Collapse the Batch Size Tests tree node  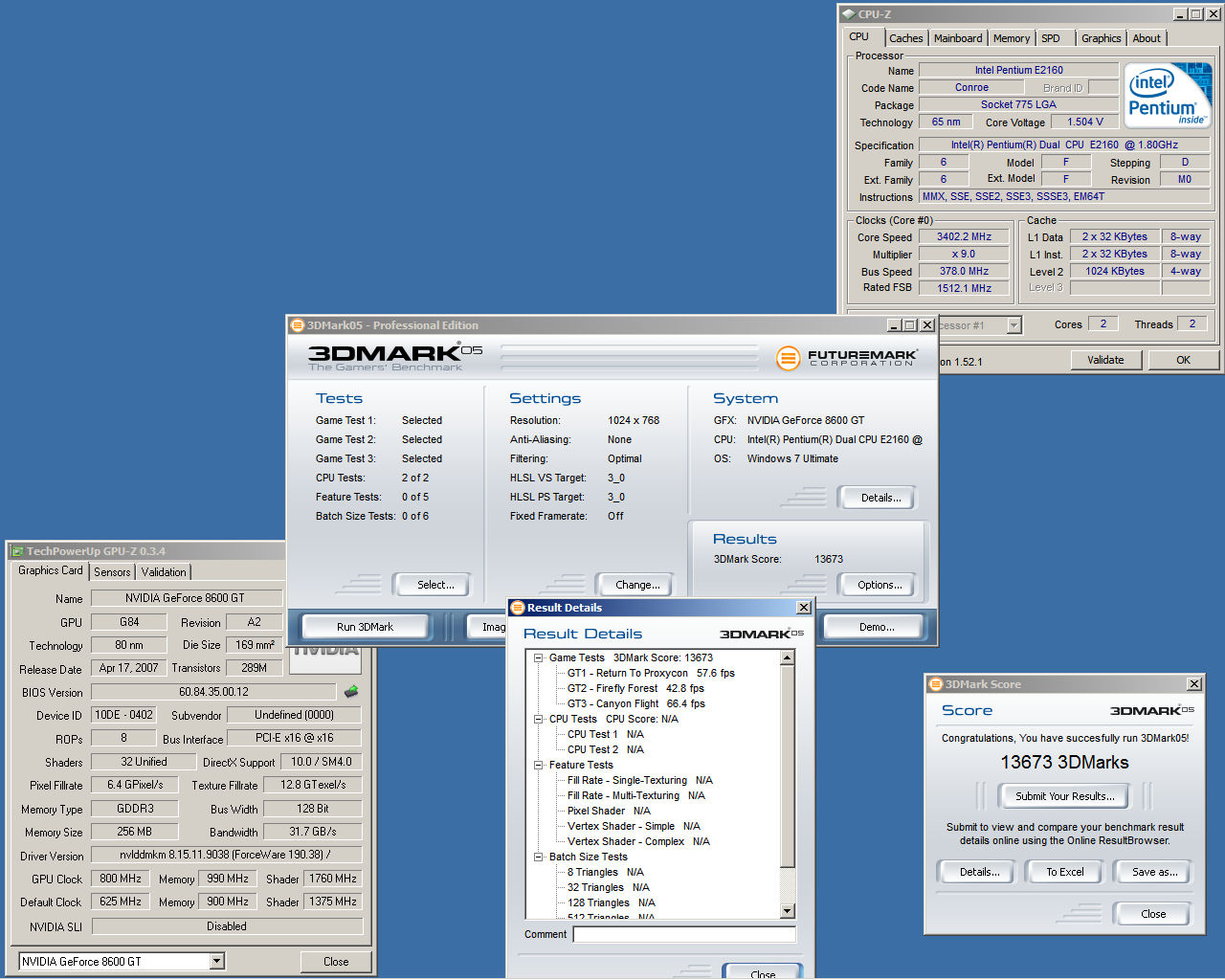point(538,857)
